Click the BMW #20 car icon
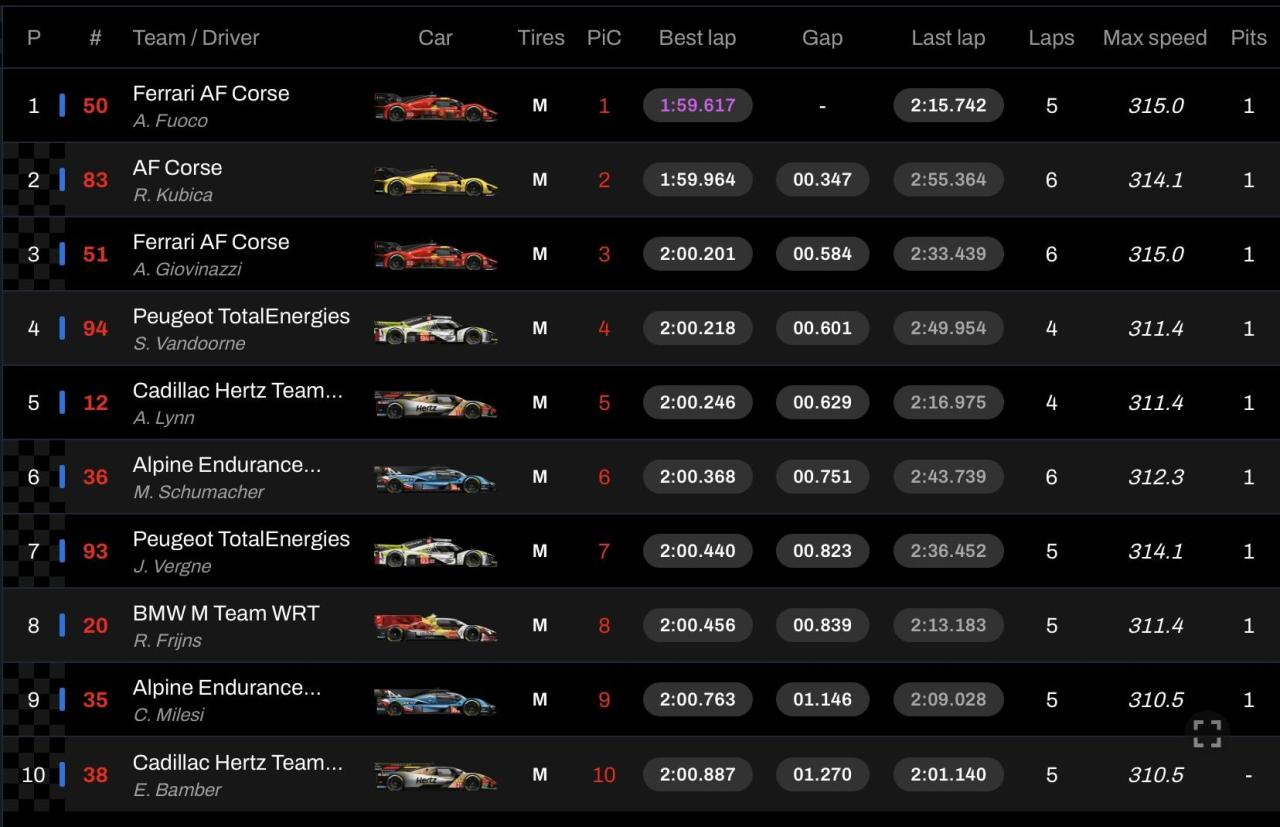This screenshot has height=827, width=1280. [x=435, y=627]
